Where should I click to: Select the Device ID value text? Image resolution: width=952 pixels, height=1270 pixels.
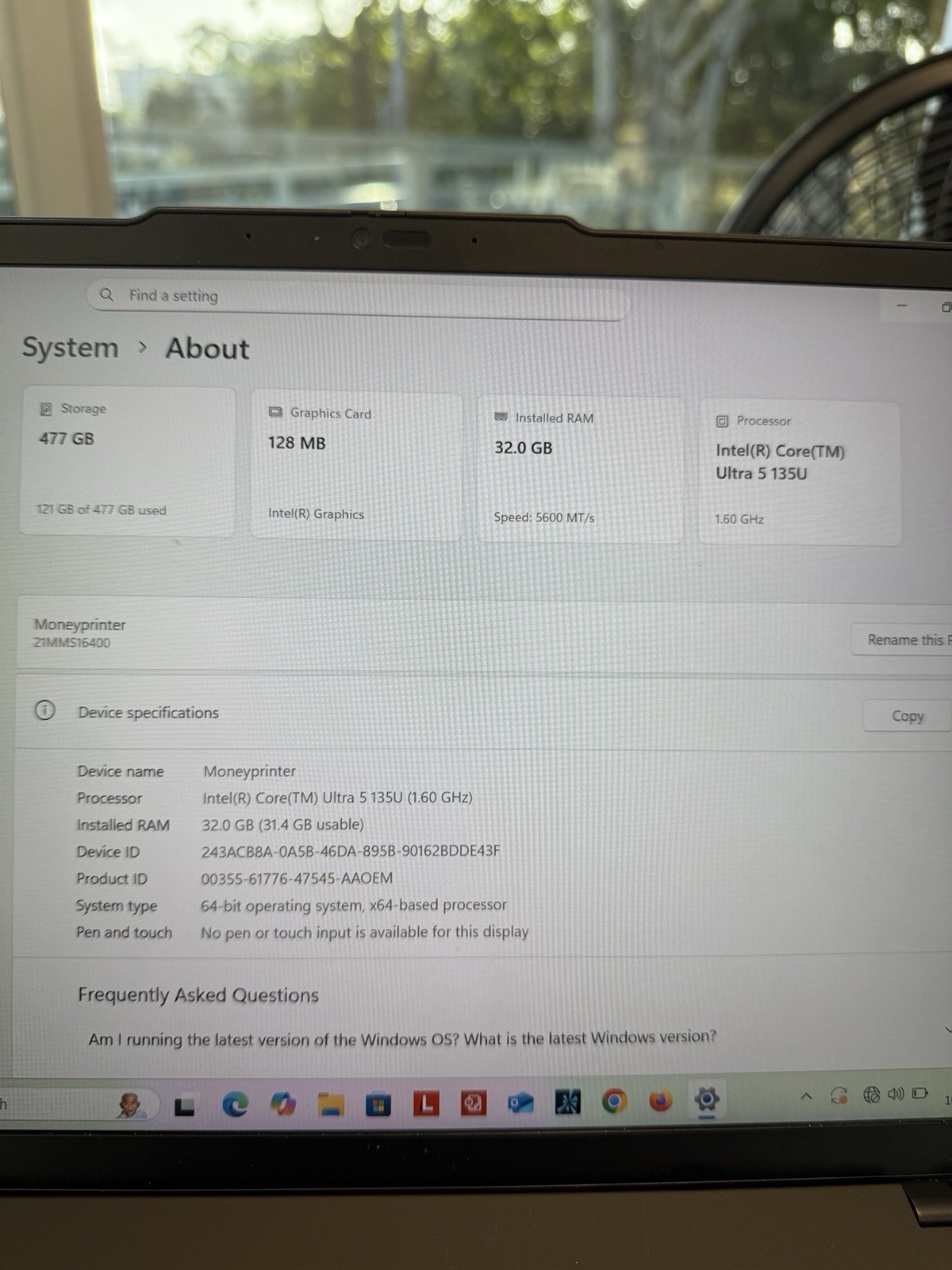pyautogui.click(x=351, y=851)
